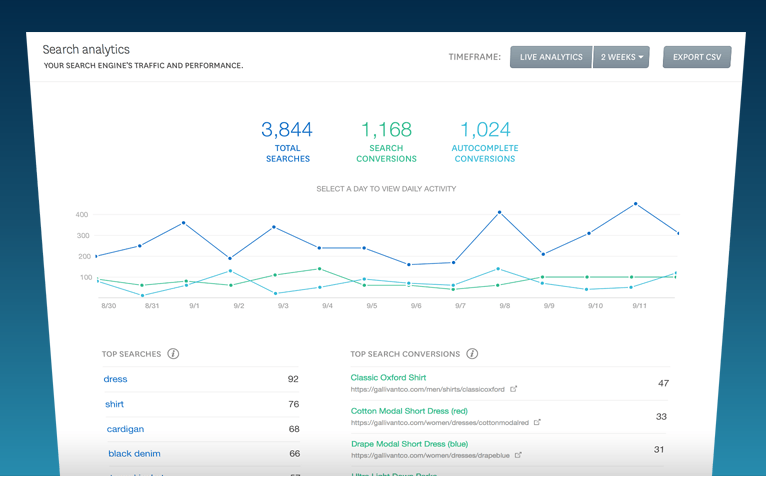766x504 pixels.
Task: Select the 9/6 total searches data point
Action: click(409, 265)
